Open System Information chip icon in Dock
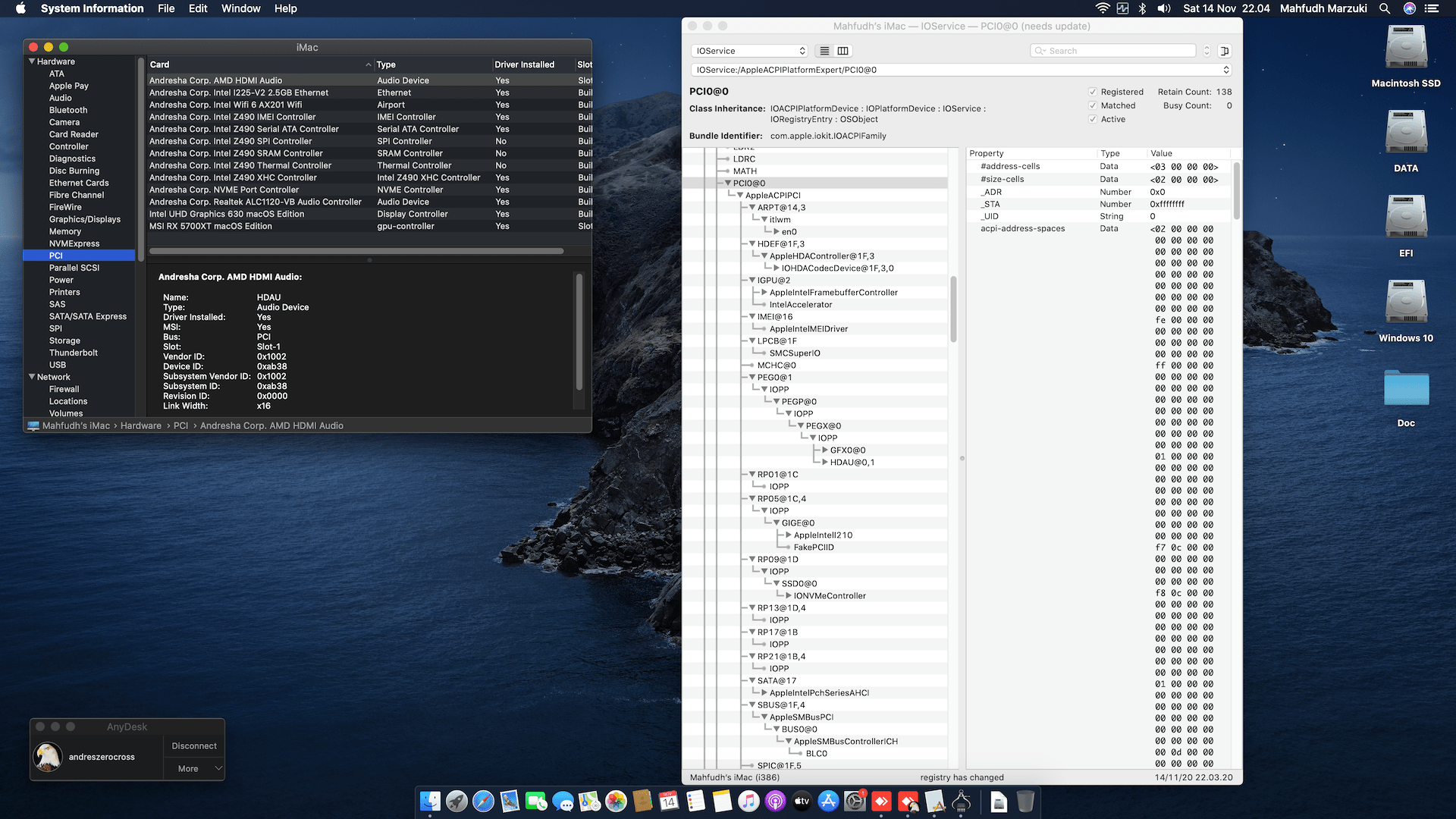This screenshot has width=1456, height=819. coord(961,801)
